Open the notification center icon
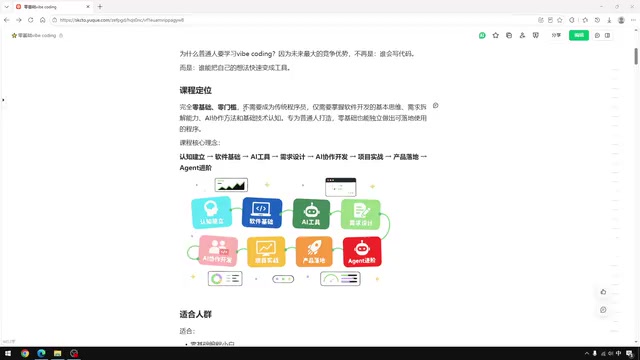This screenshot has height=360, width=640. point(630,353)
